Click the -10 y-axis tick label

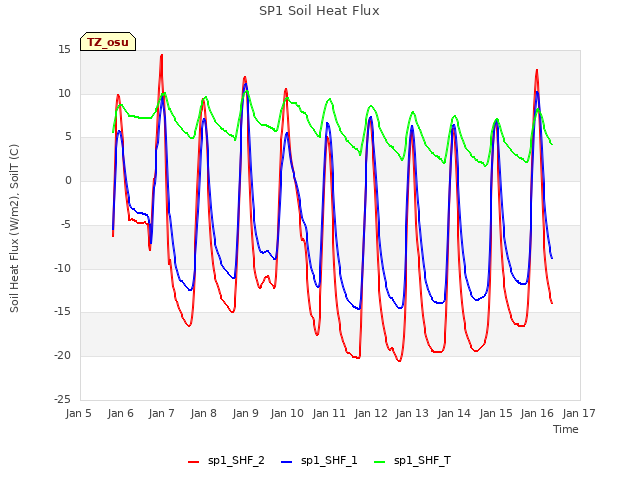(x=62, y=268)
